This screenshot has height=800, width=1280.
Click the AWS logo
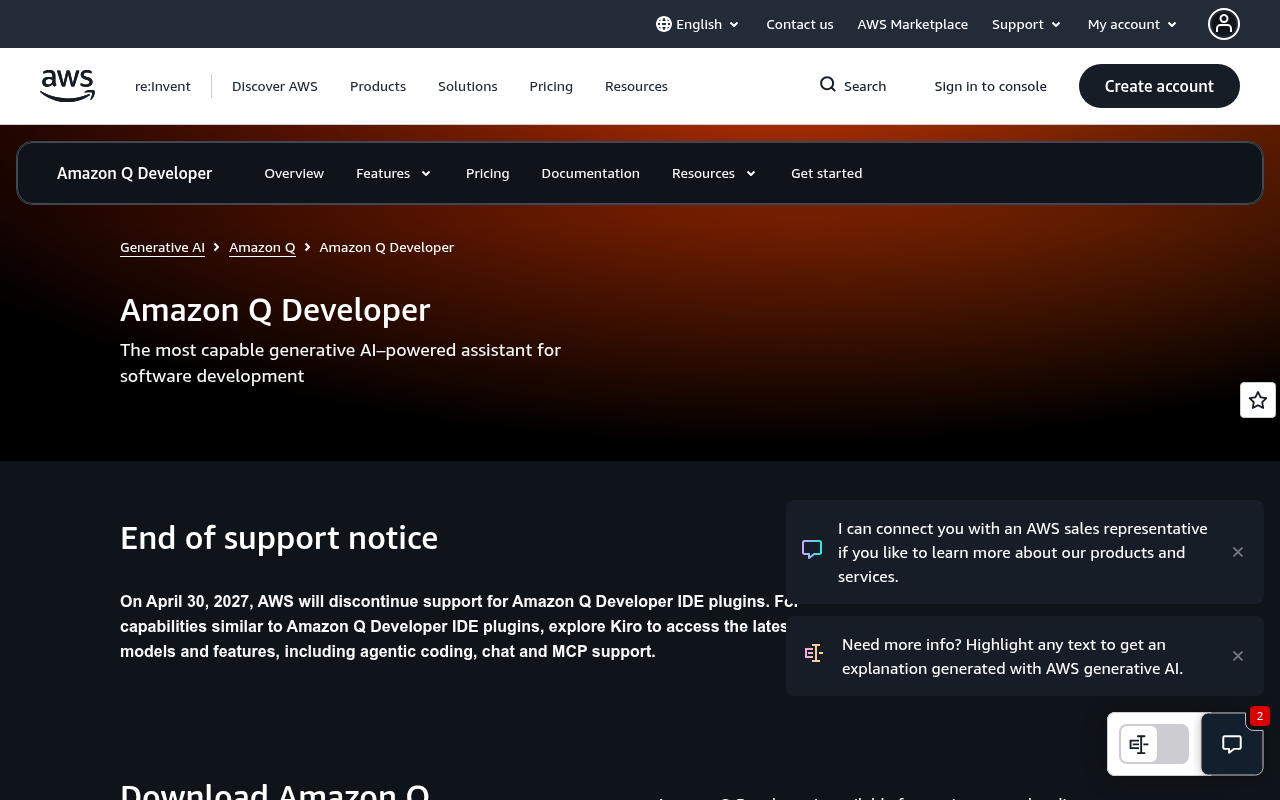[x=67, y=86]
